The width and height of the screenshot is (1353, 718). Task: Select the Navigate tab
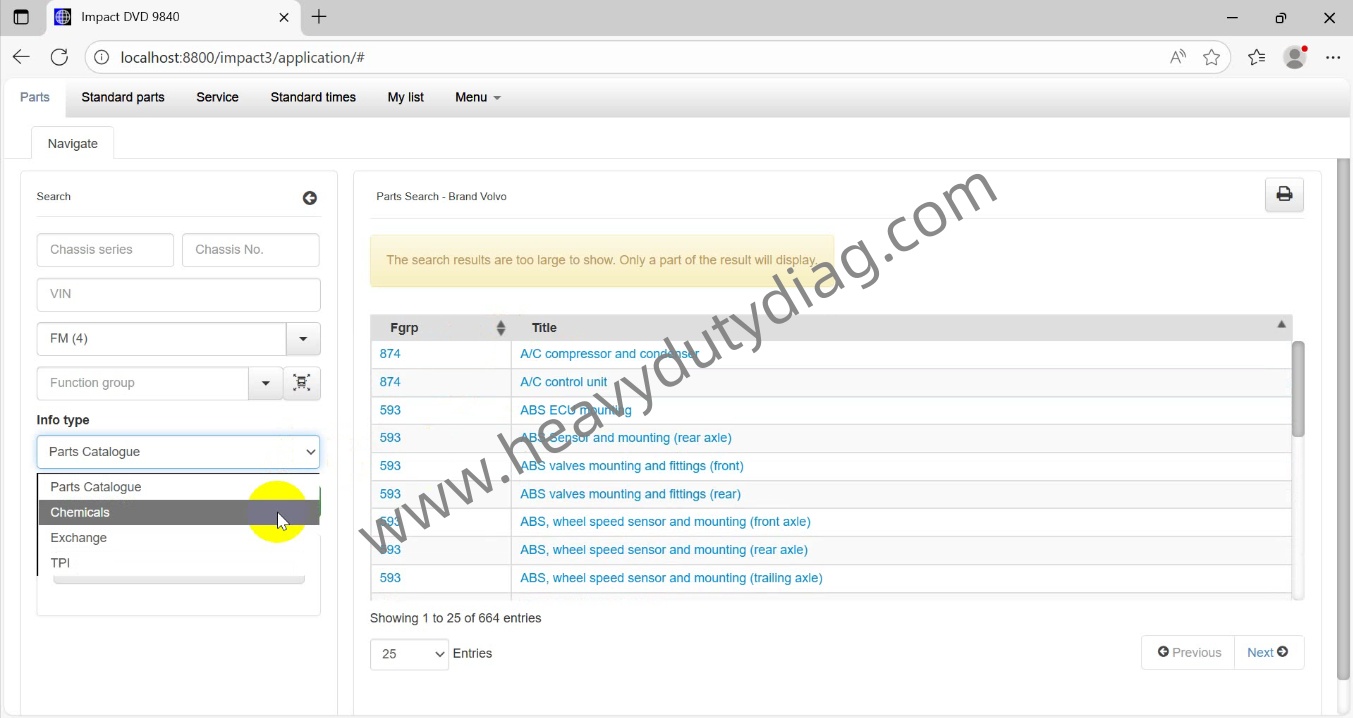72,143
